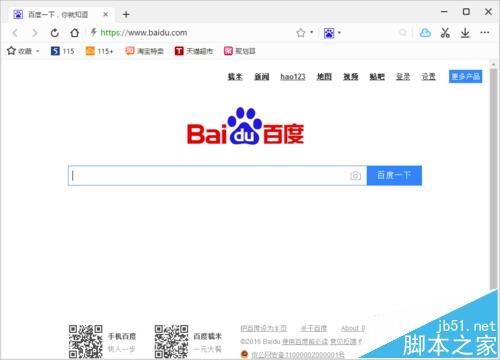
Task: Click the vertical scrollbar thumb
Action: (494, 178)
